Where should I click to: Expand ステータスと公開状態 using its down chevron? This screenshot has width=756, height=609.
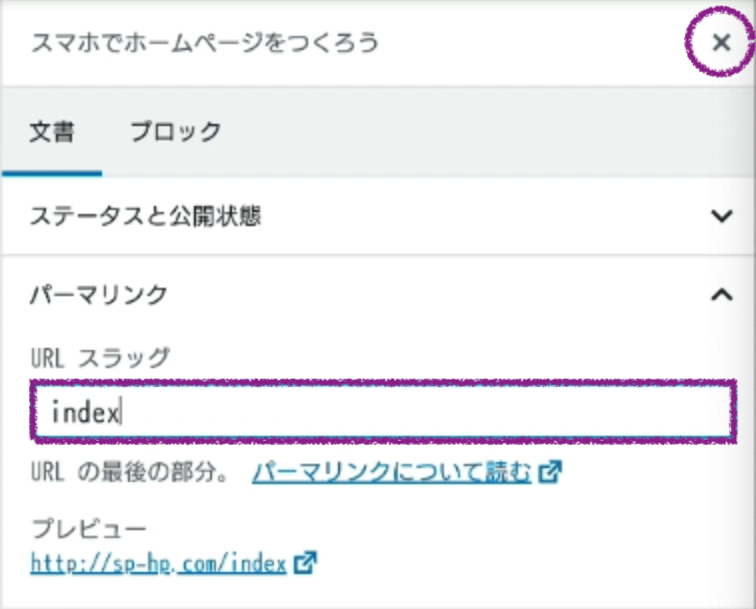721,216
